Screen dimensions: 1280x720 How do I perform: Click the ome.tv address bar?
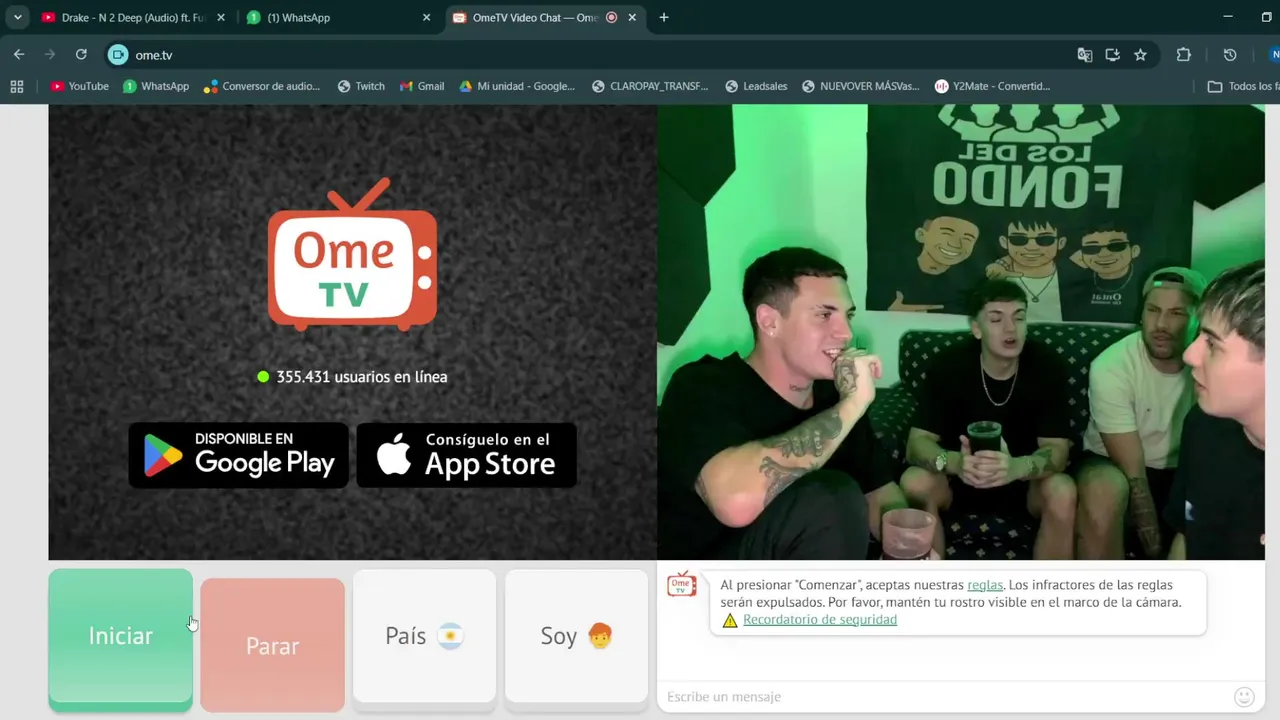600,55
